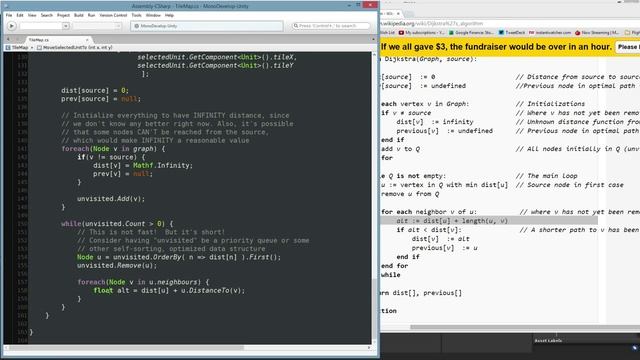
Task: Click the 'Reset Labels' label at bottom
Action: pyautogui.click(x=548, y=340)
